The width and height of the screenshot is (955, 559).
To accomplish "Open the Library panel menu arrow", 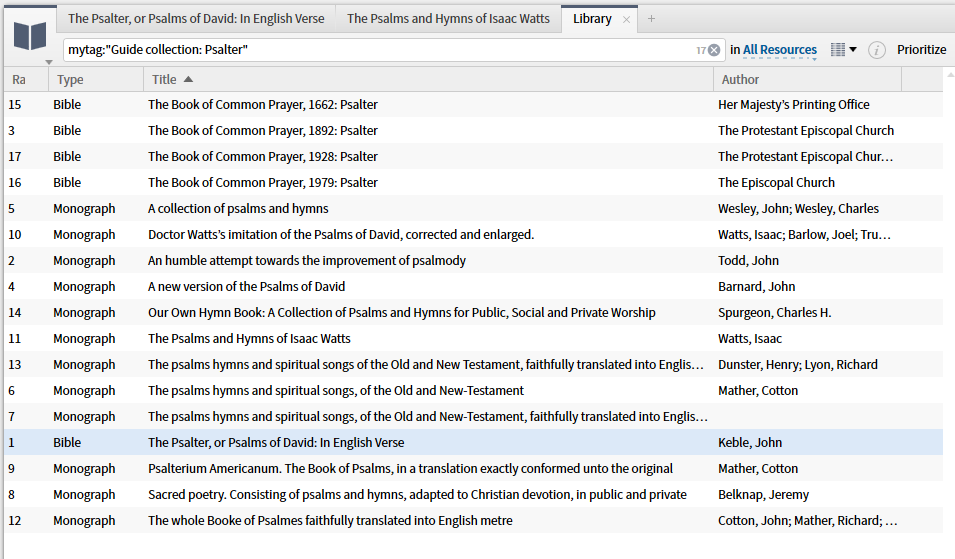I will (49, 62).
